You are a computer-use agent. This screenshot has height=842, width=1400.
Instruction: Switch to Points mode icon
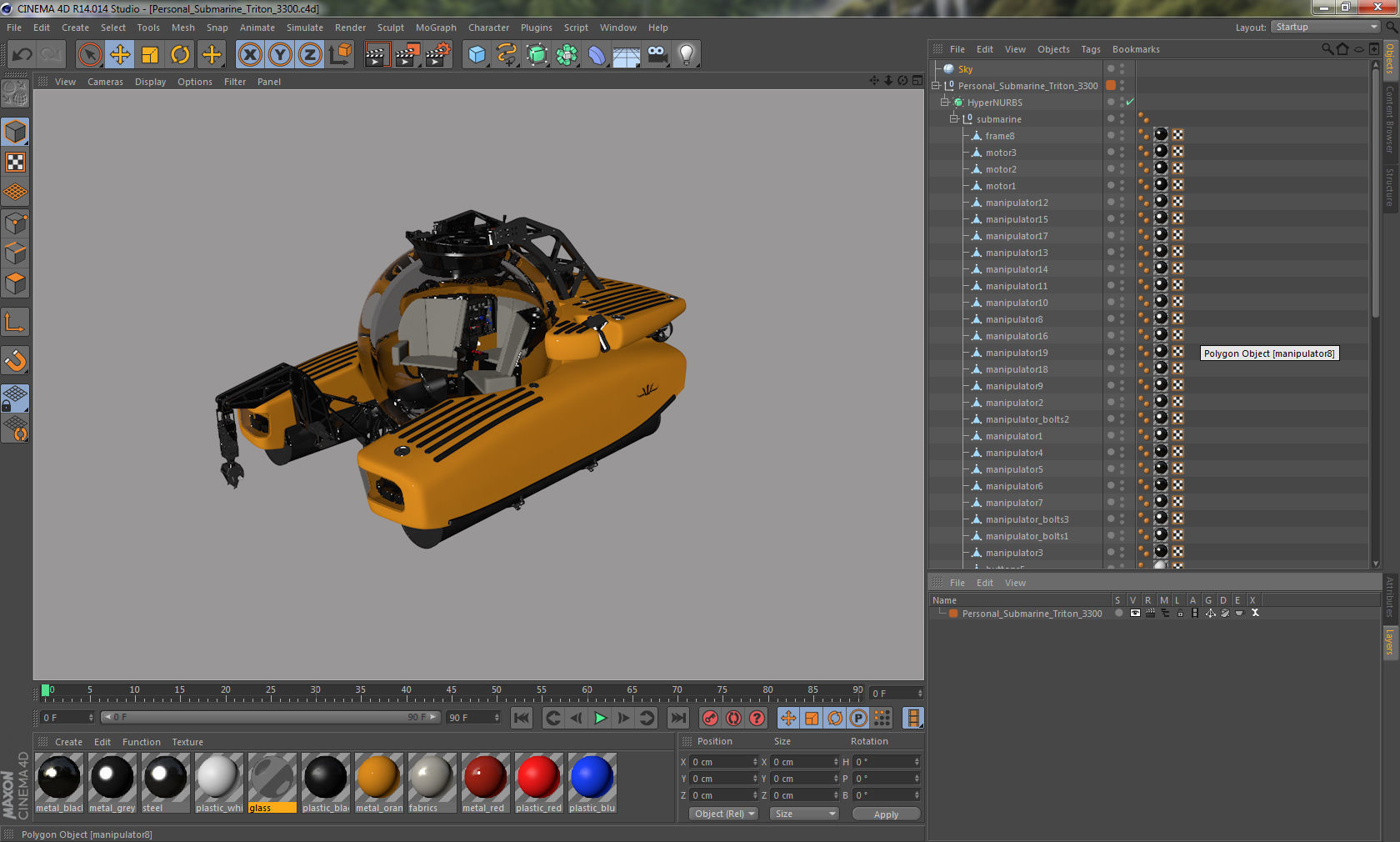click(16, 223)
